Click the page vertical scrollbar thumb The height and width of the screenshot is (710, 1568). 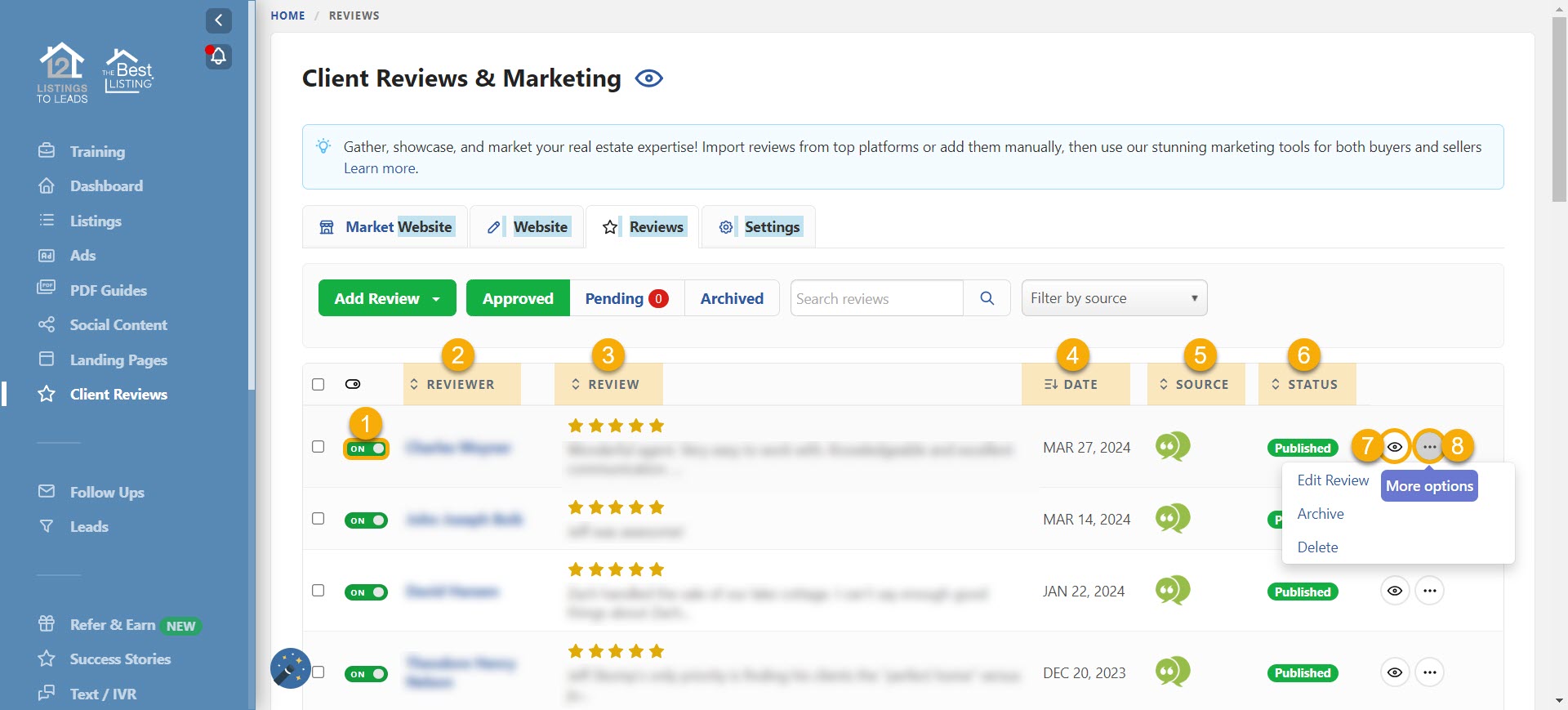[1559, 106]
